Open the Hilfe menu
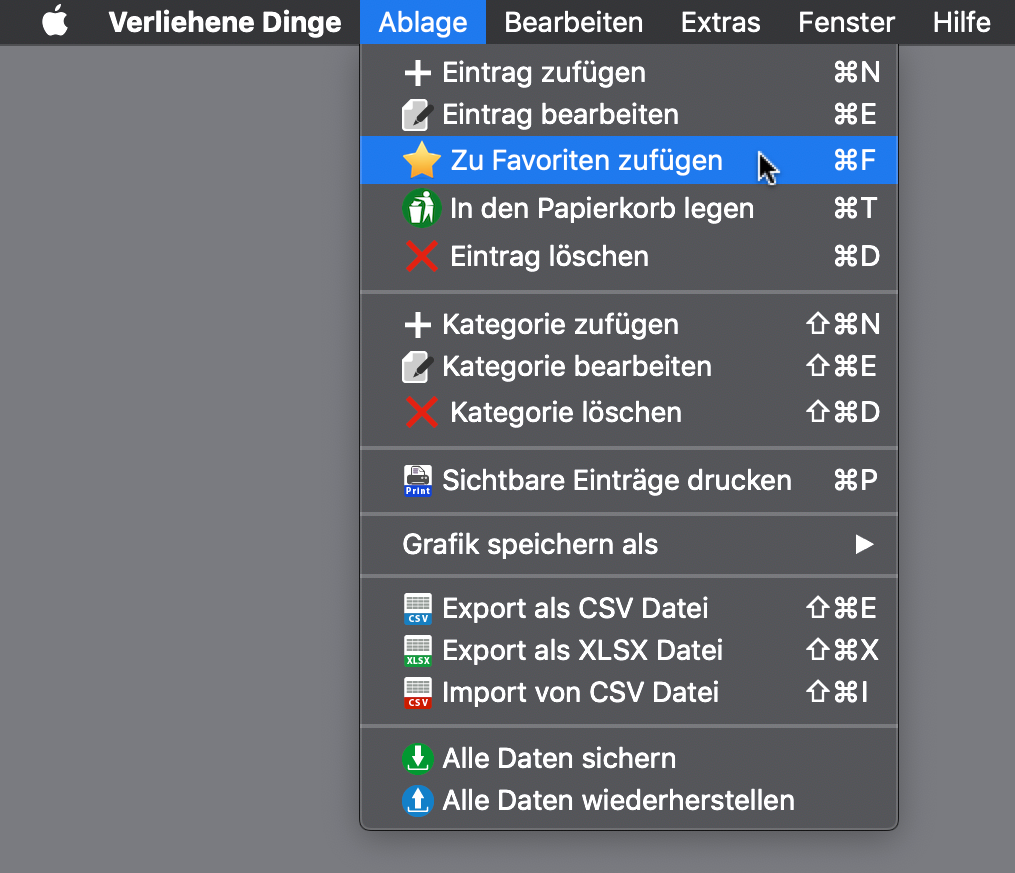The image size is (1015, 873). (962, 22)
